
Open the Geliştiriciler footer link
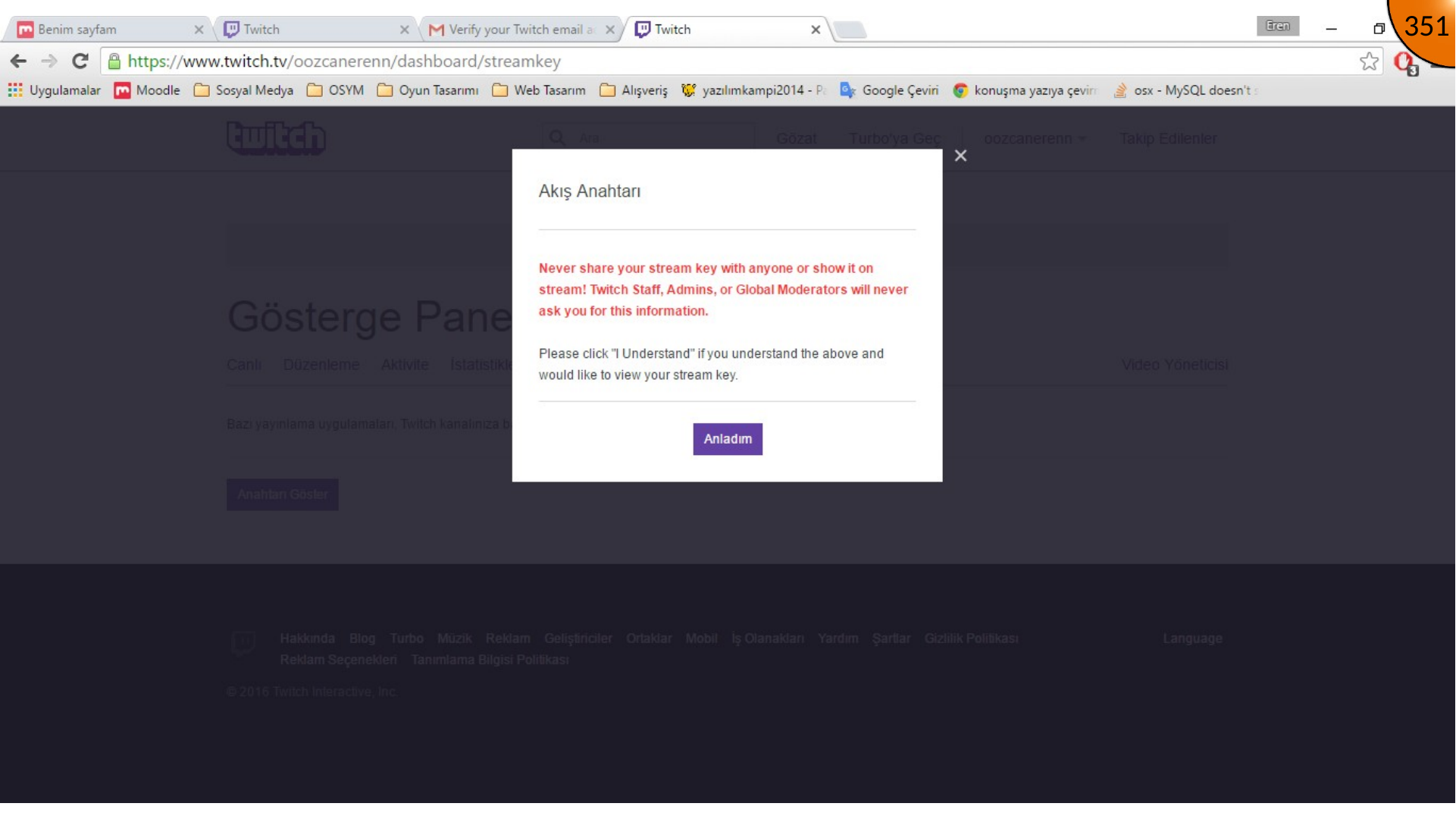578,639
